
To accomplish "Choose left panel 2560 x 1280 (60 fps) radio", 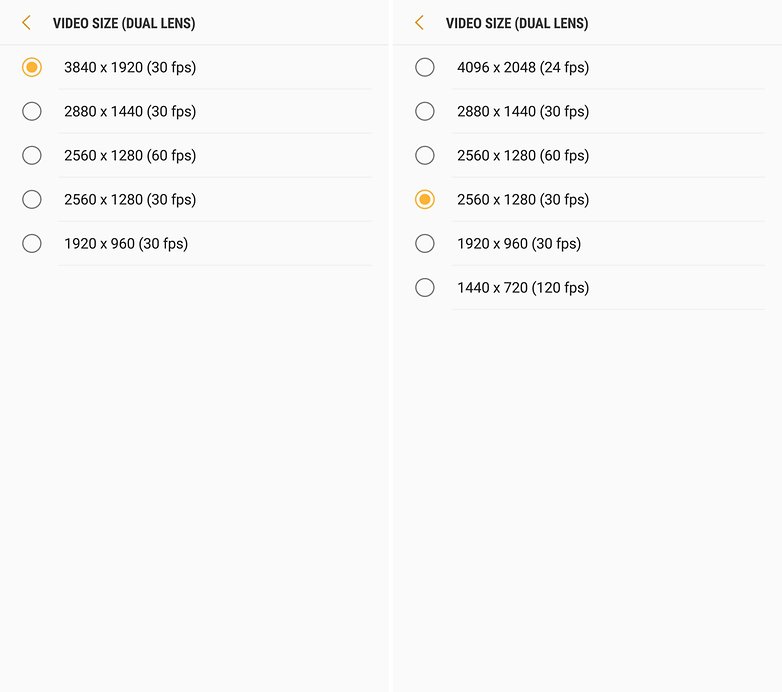I will (x=32, y=156).
